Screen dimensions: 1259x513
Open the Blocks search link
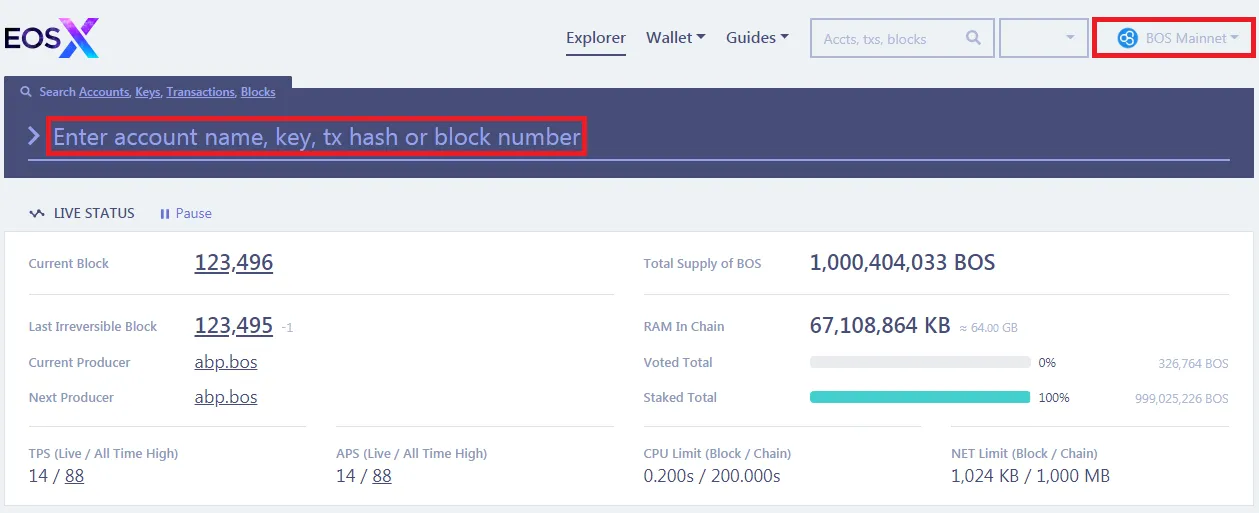point(258,91)
